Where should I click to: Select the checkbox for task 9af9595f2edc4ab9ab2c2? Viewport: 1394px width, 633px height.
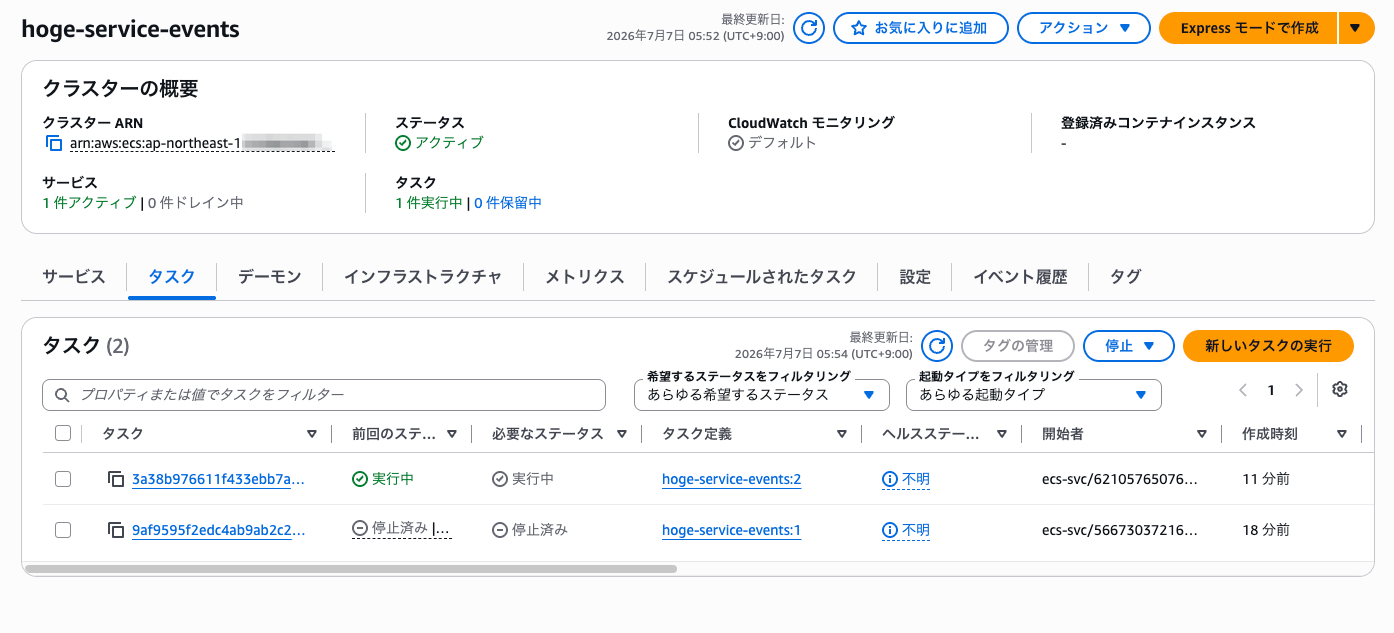click(63, 530)
